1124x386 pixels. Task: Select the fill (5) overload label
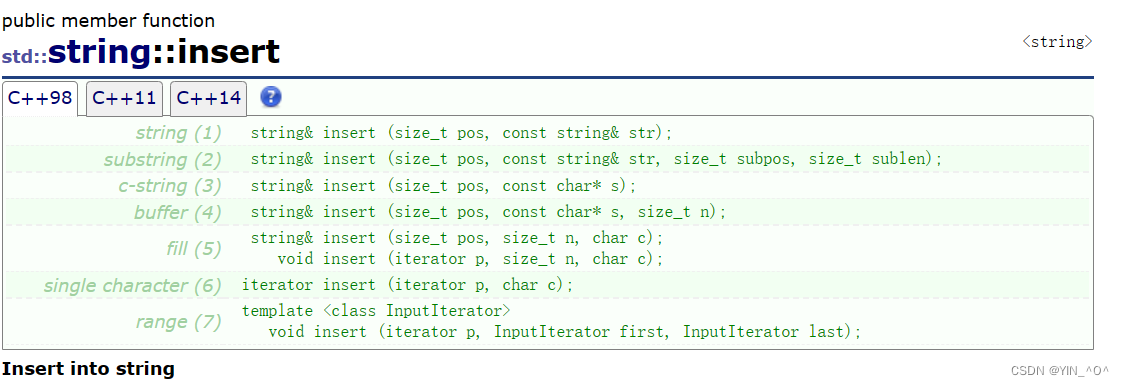[194, 248]
